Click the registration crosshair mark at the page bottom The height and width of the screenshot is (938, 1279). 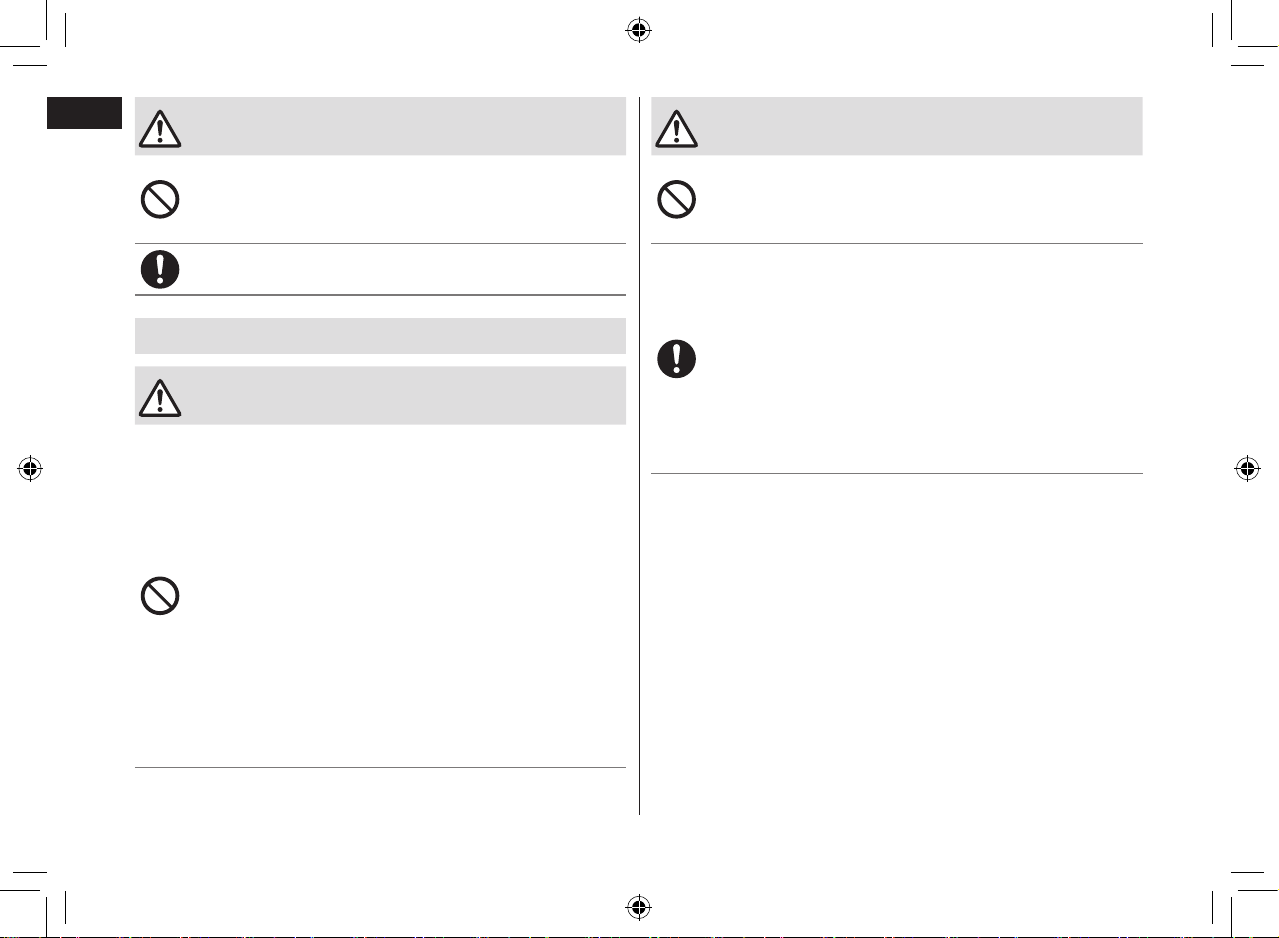tap(638, 907)
